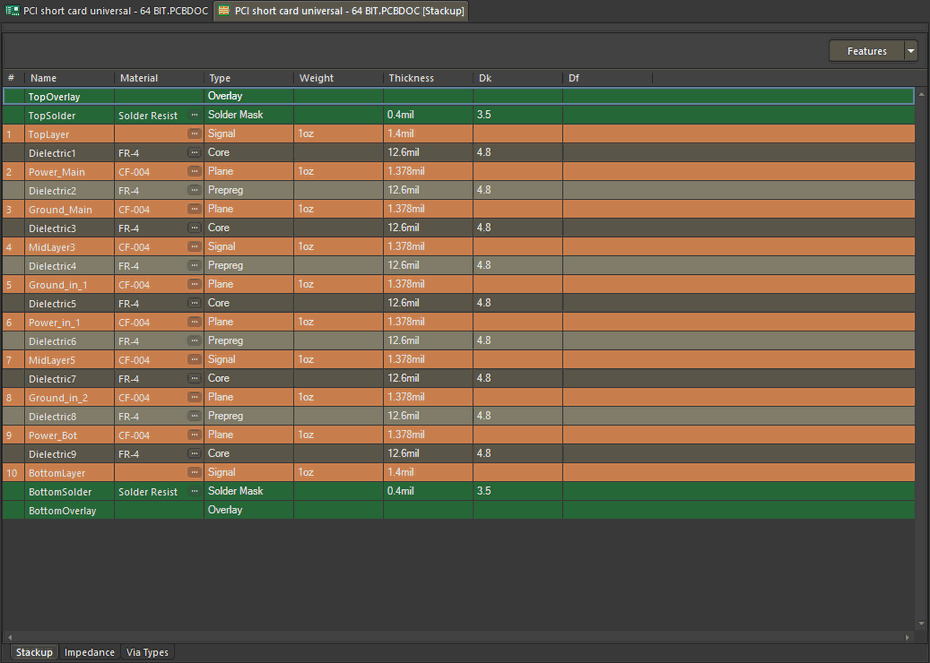Select the MidLayer5 name cell

(x=69, y=359)
